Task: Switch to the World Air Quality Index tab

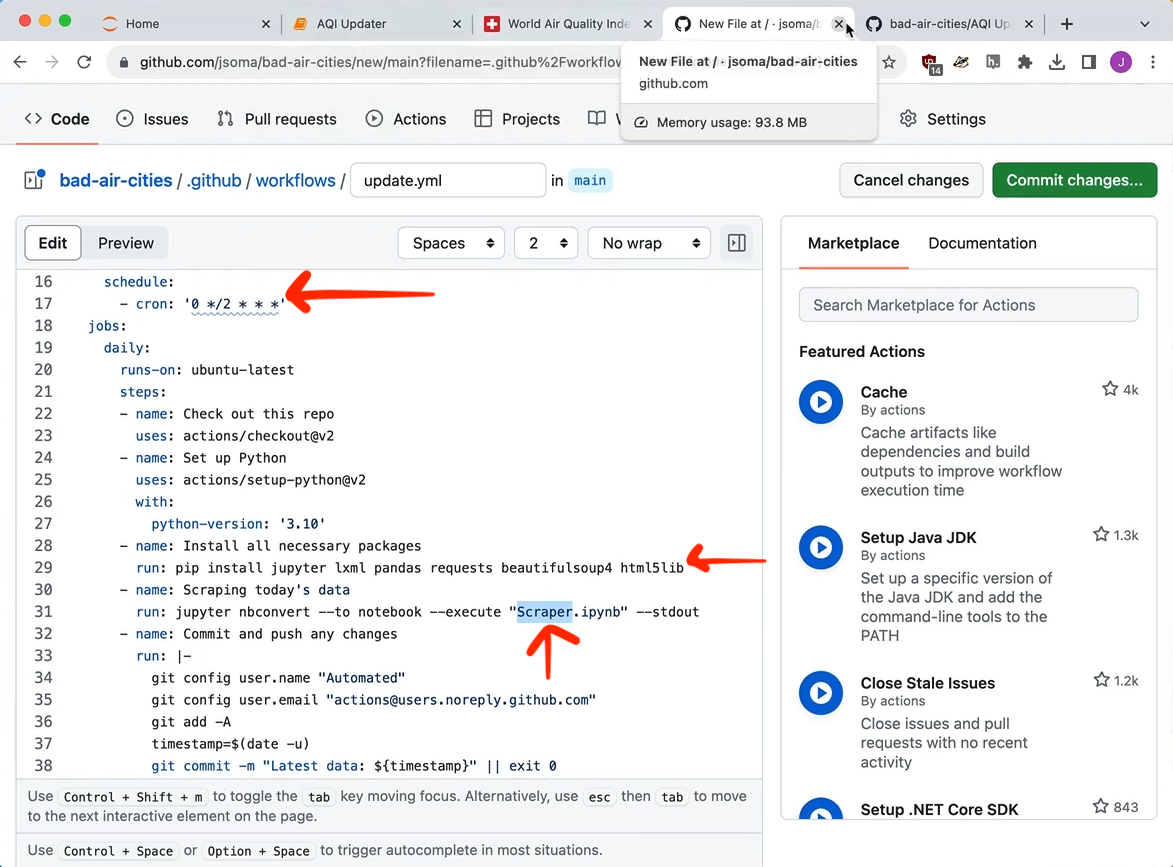Action: [568, 24]
